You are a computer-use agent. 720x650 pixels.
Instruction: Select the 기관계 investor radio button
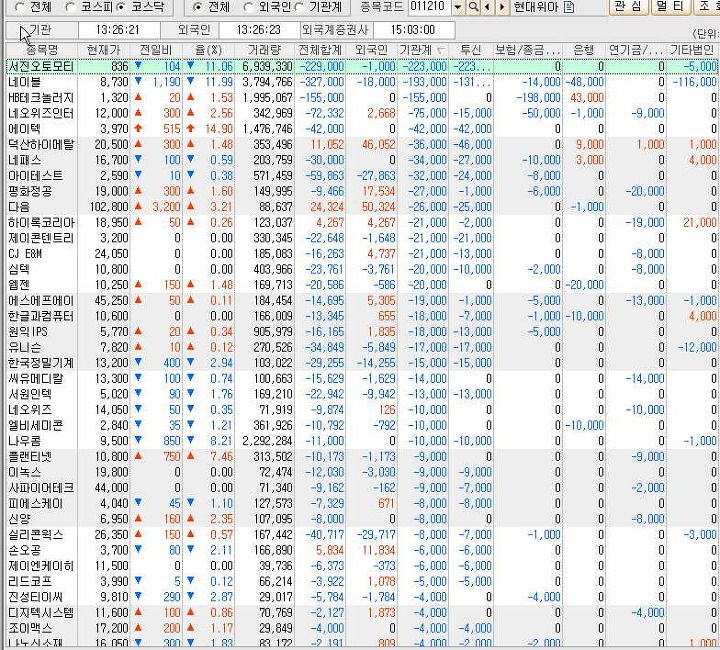[x=299, y=7]
